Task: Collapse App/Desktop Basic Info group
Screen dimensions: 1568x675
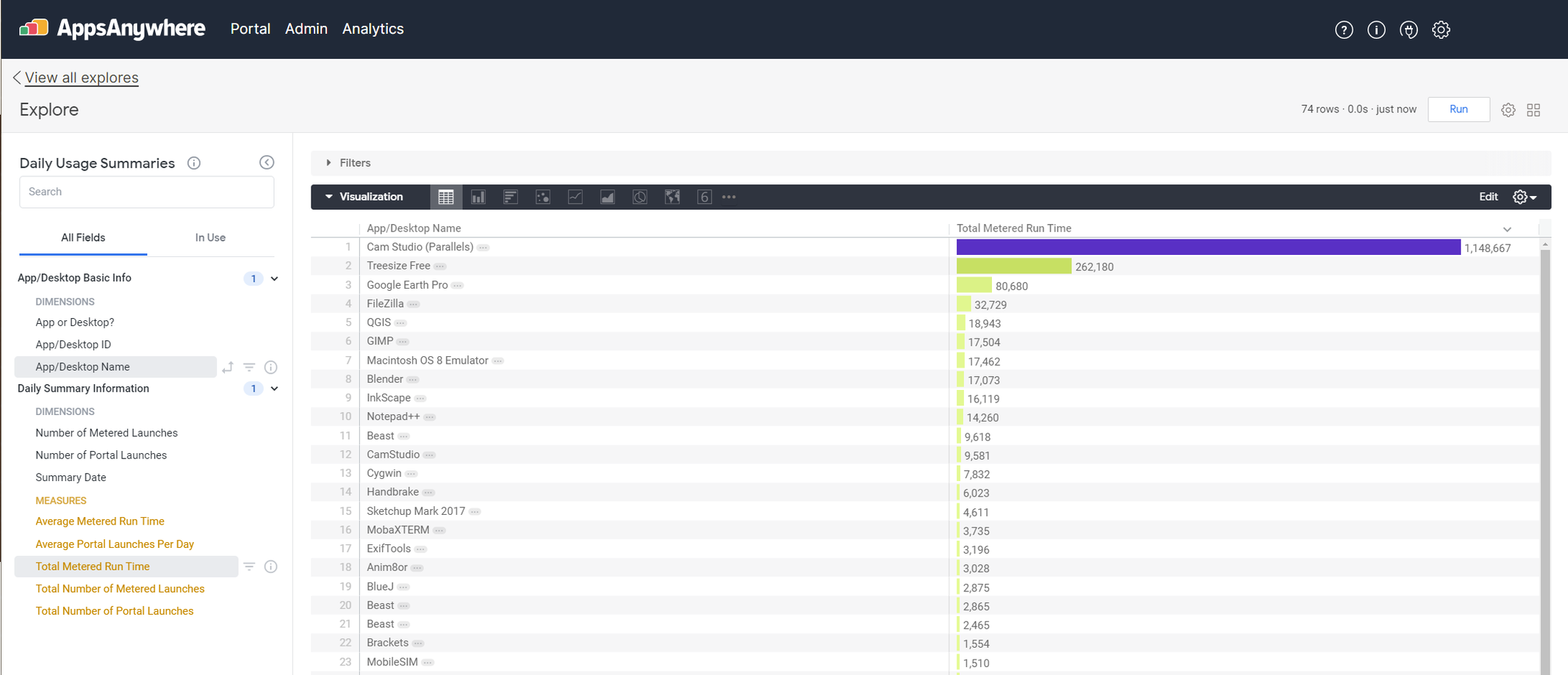Action: tap(274, 278)
